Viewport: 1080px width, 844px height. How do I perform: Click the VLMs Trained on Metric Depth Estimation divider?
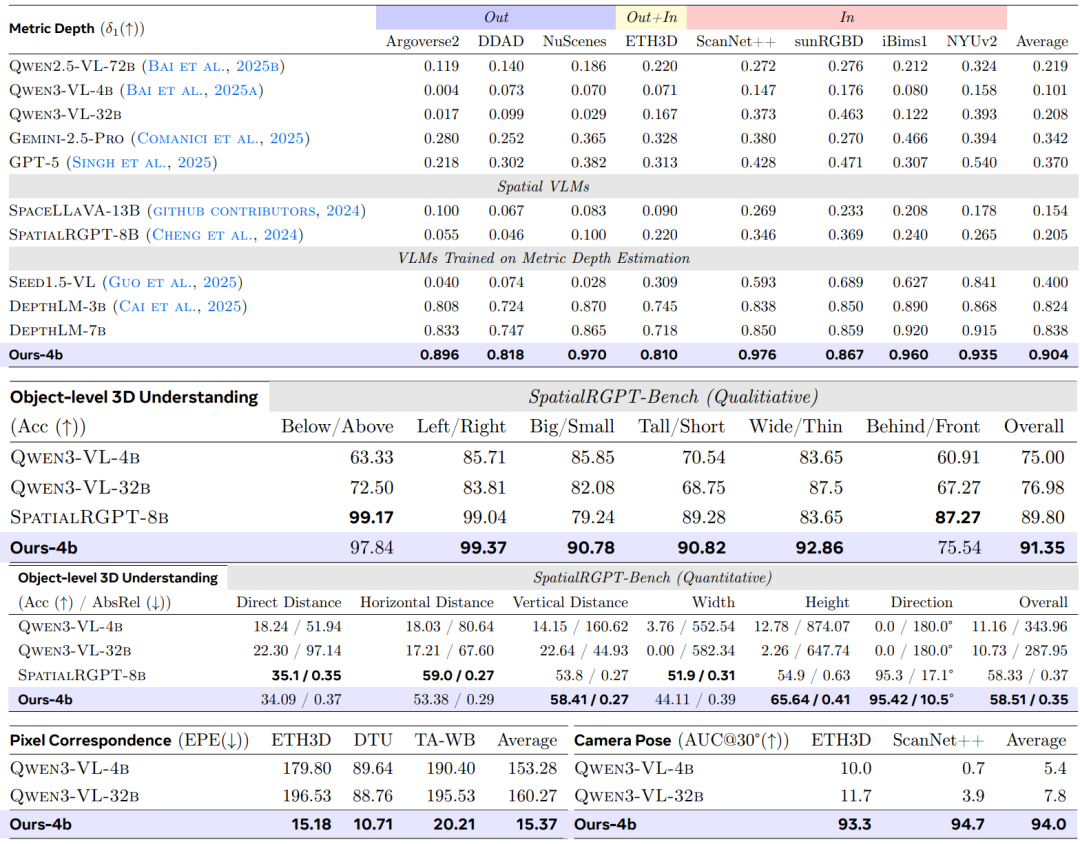point(543,258)
